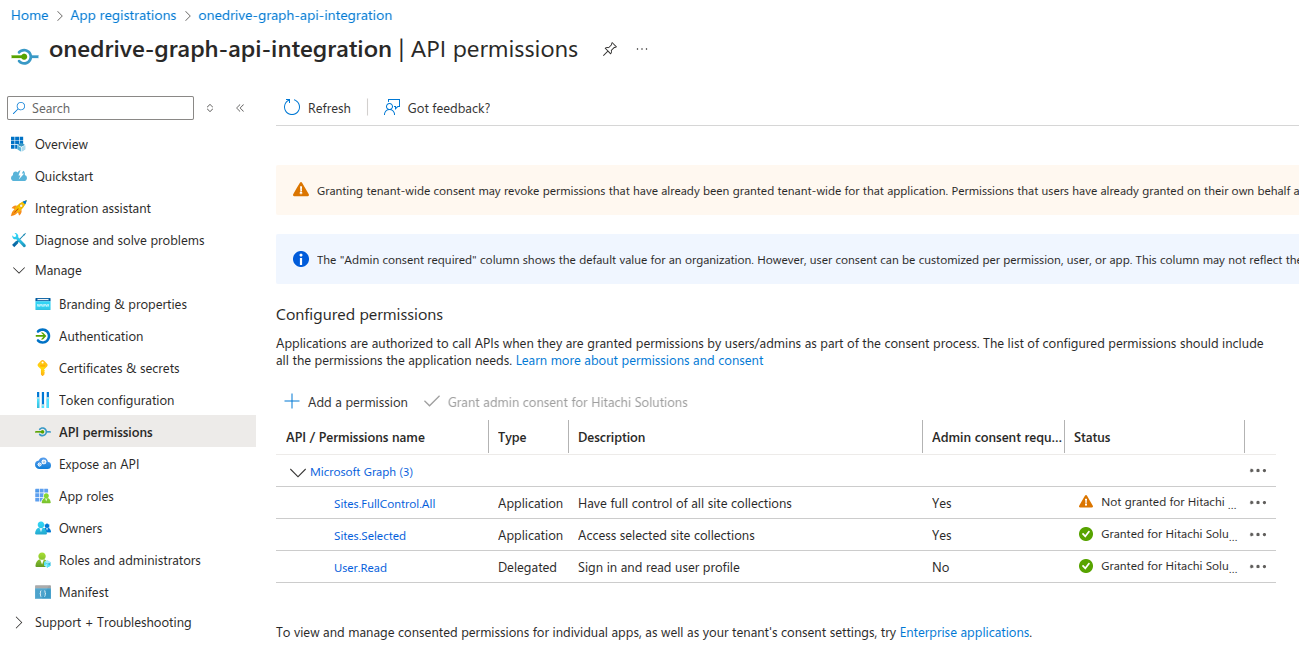Open the Sites.FullControl.All permission link

click(385, 504)
